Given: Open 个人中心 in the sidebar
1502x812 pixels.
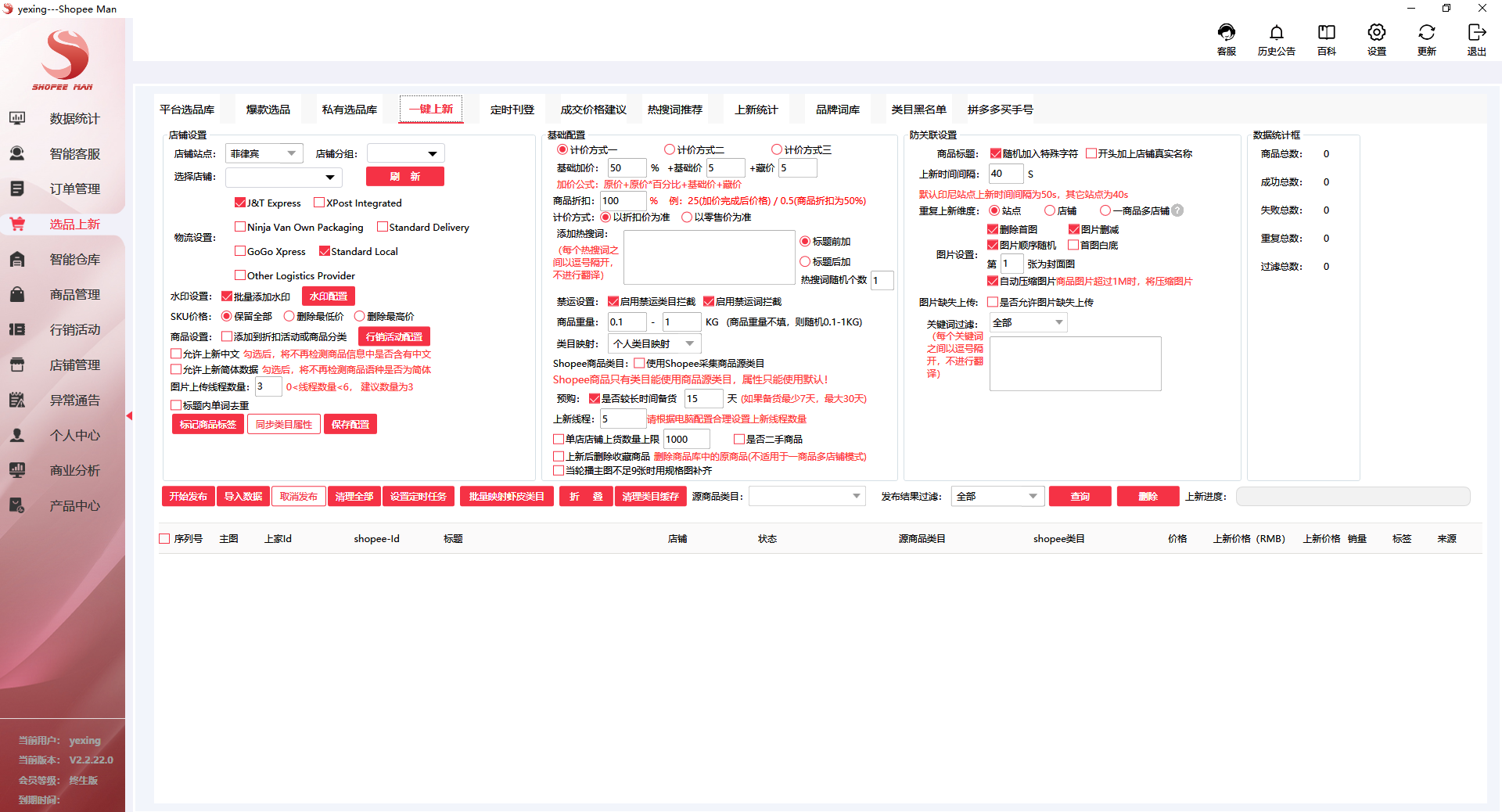Looking at the screenshot, I should coord(63,435).
